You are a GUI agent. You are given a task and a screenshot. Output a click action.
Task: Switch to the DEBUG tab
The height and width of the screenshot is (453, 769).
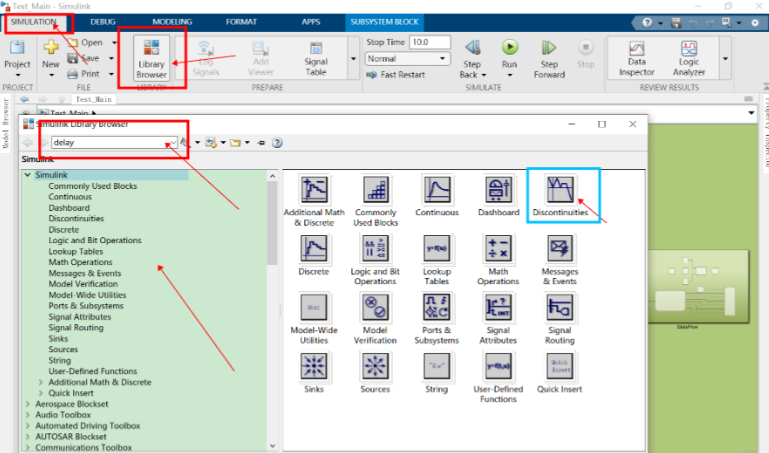pyautogui.click(x=102, y=21)
